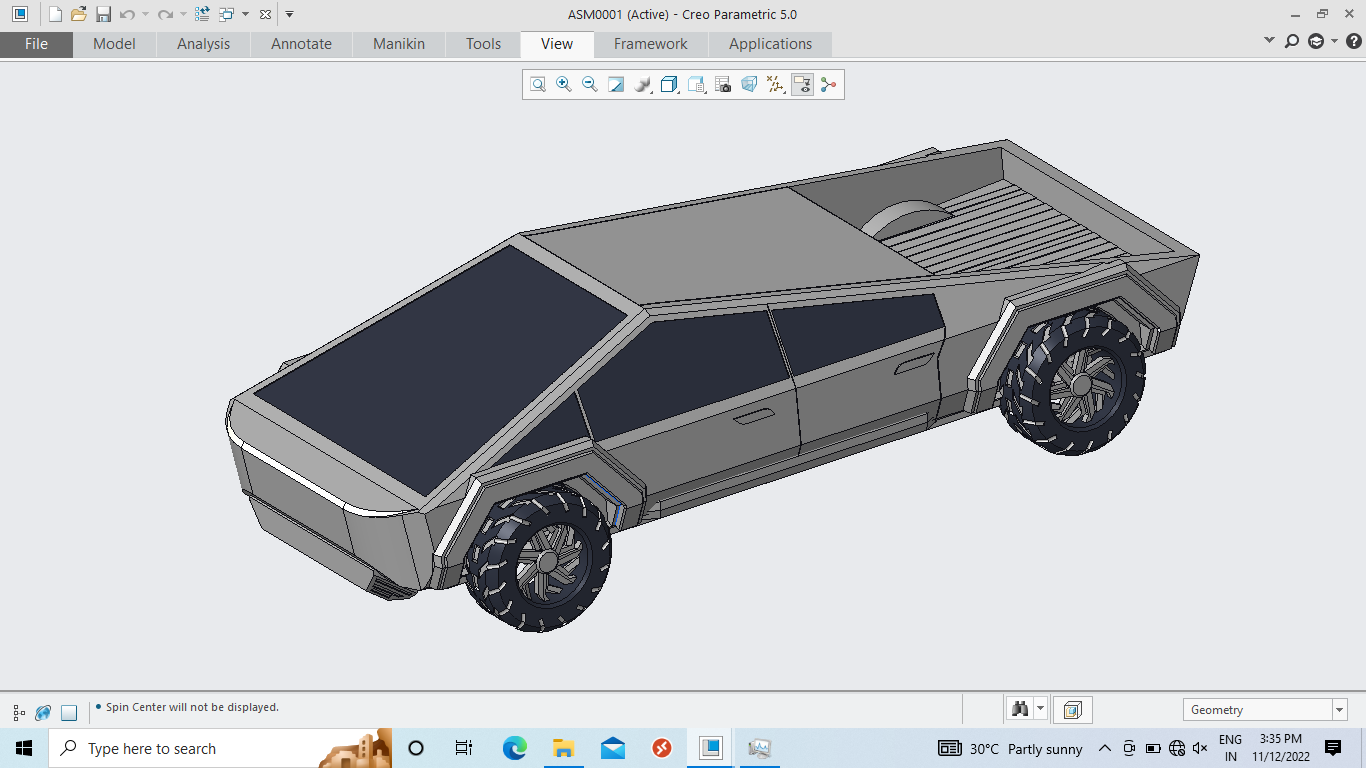This screenshot has width=1366, height=768.
Task: Open the Help question mark icon
Action: point(1354,41)
